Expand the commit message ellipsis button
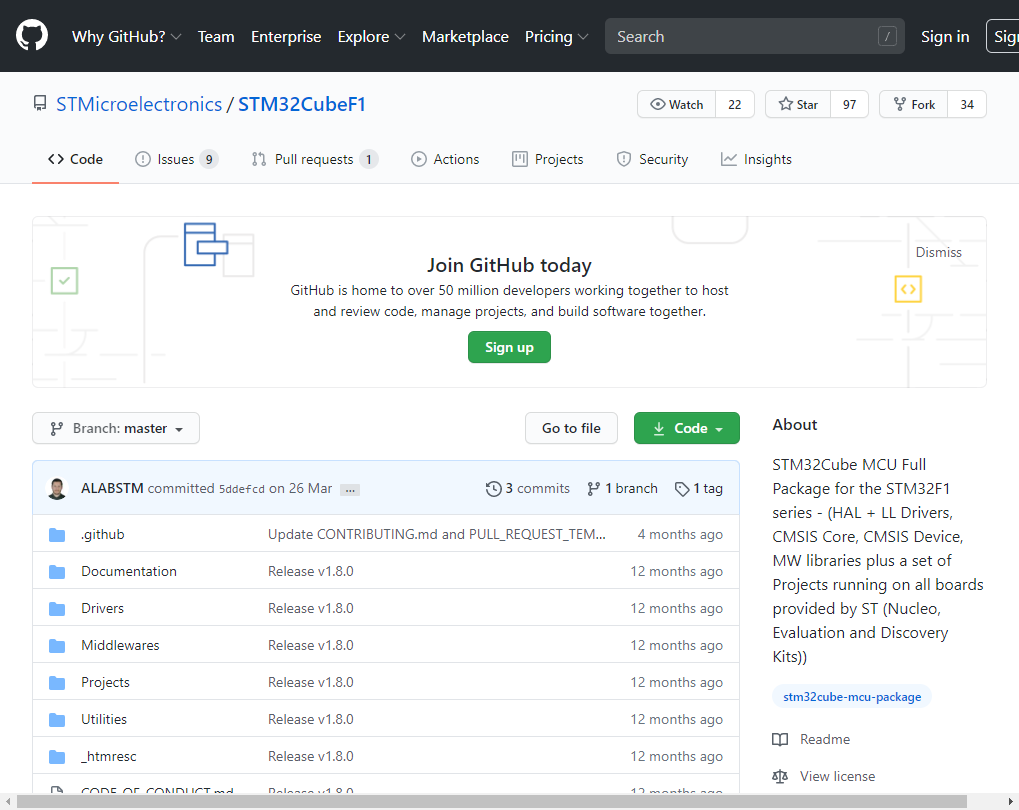 point(350,490)
